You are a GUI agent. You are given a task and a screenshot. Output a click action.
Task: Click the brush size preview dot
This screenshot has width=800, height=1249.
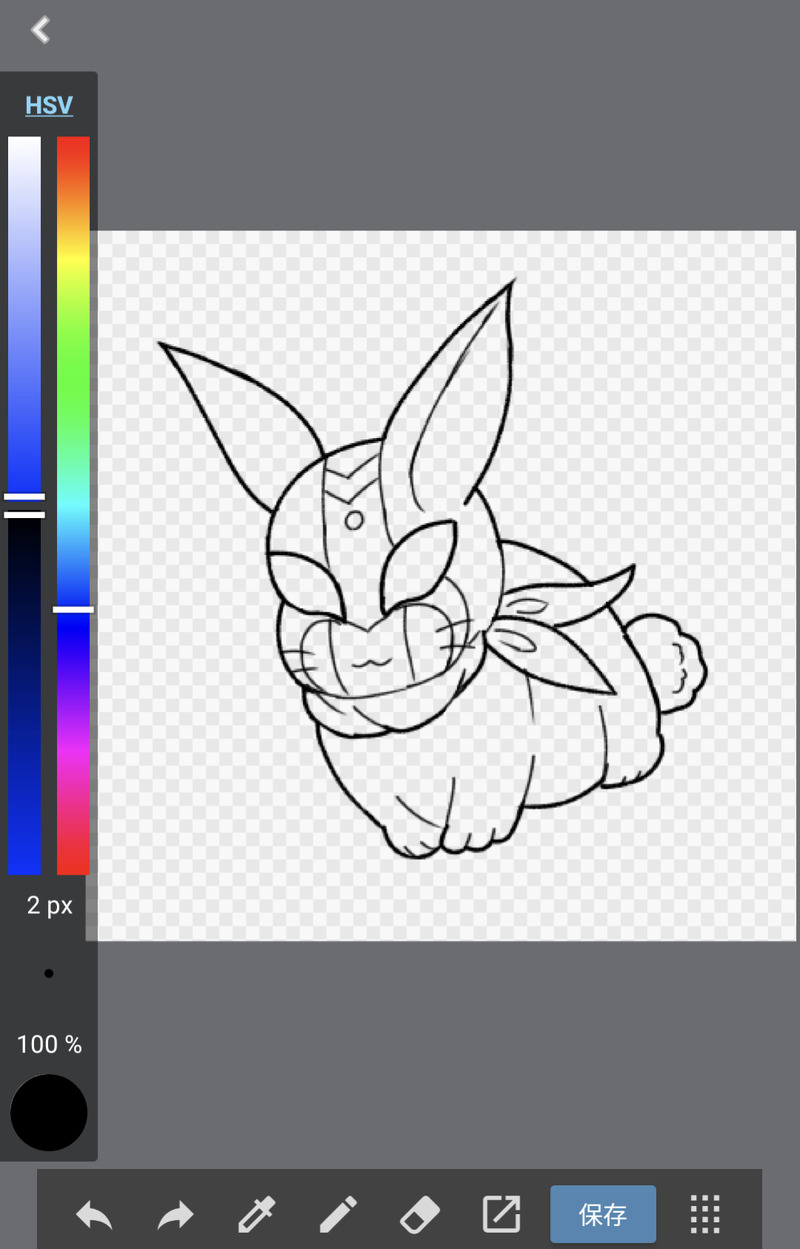(x=49, y=973)
